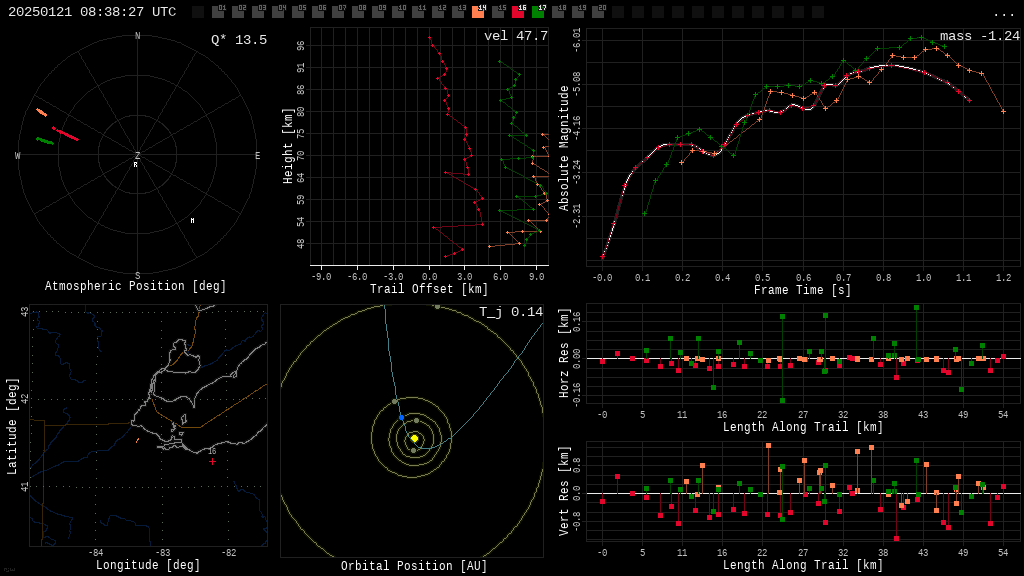The height and width of the screenshot is (576, 1024).
Task: Click the UTC timestamp in the header
Action: (92, 12)
